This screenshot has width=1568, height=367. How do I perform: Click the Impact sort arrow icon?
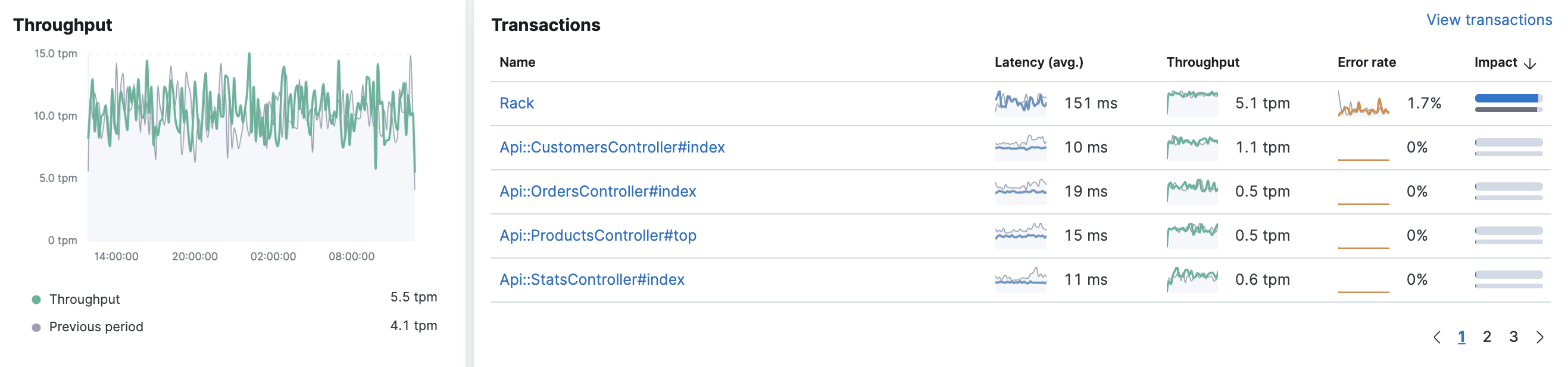point(1530,63)
